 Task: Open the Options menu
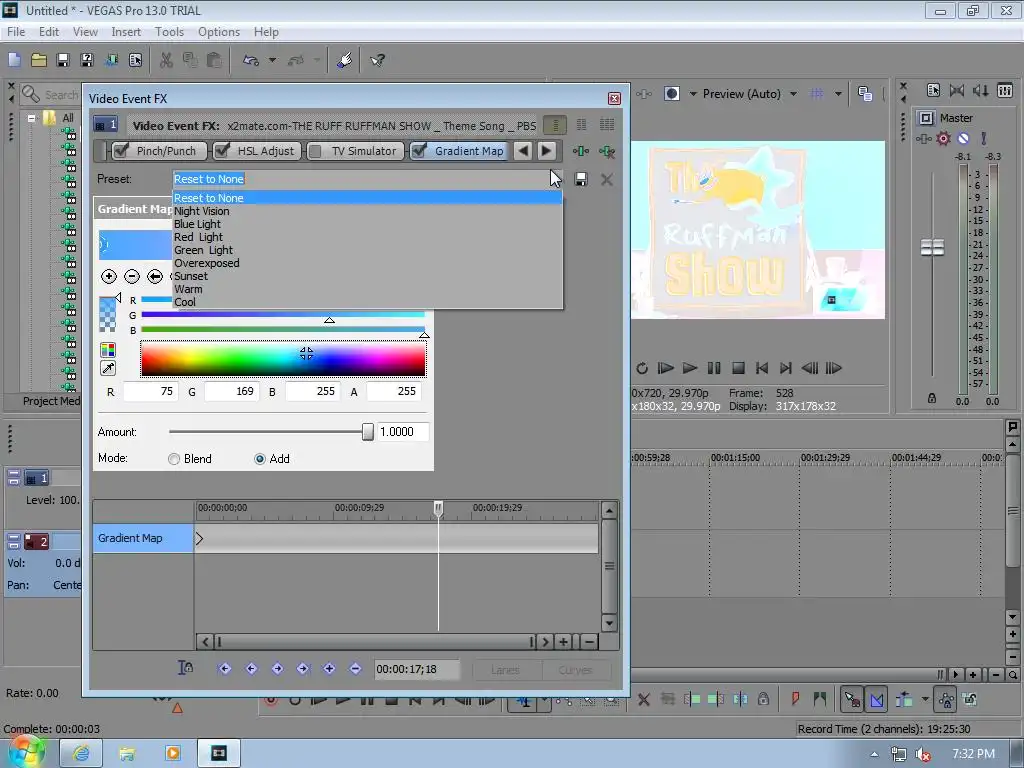tap(219, 31)
